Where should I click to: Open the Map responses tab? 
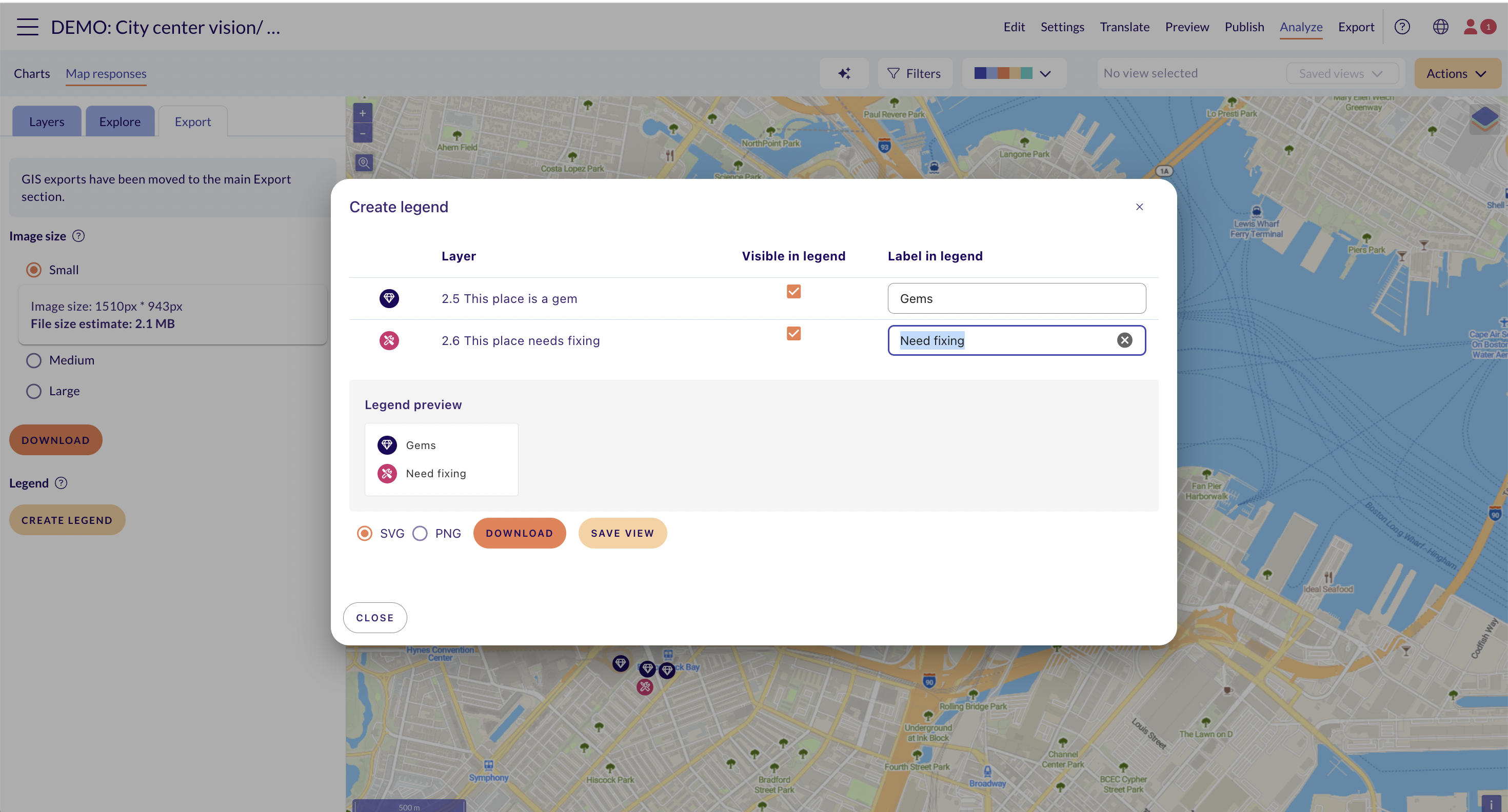106,74
